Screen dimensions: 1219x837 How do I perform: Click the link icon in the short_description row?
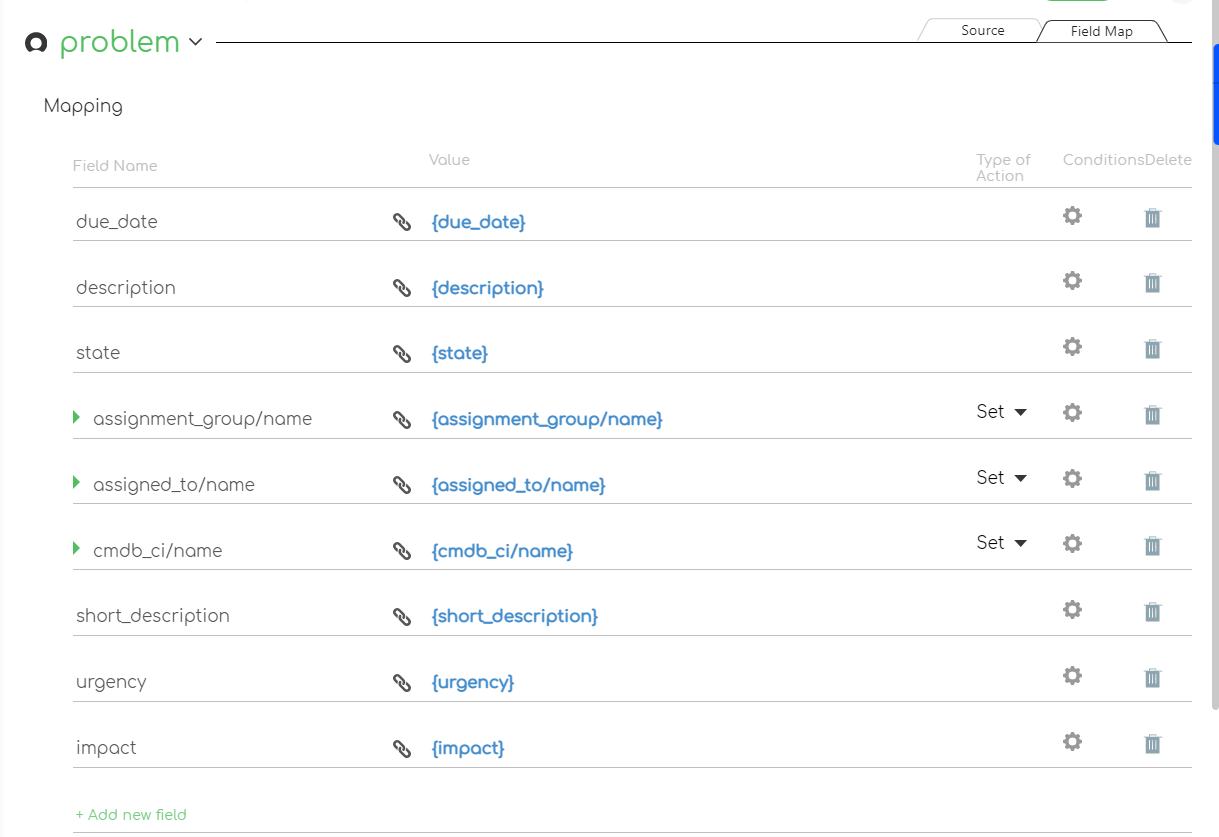coord(402,617)
